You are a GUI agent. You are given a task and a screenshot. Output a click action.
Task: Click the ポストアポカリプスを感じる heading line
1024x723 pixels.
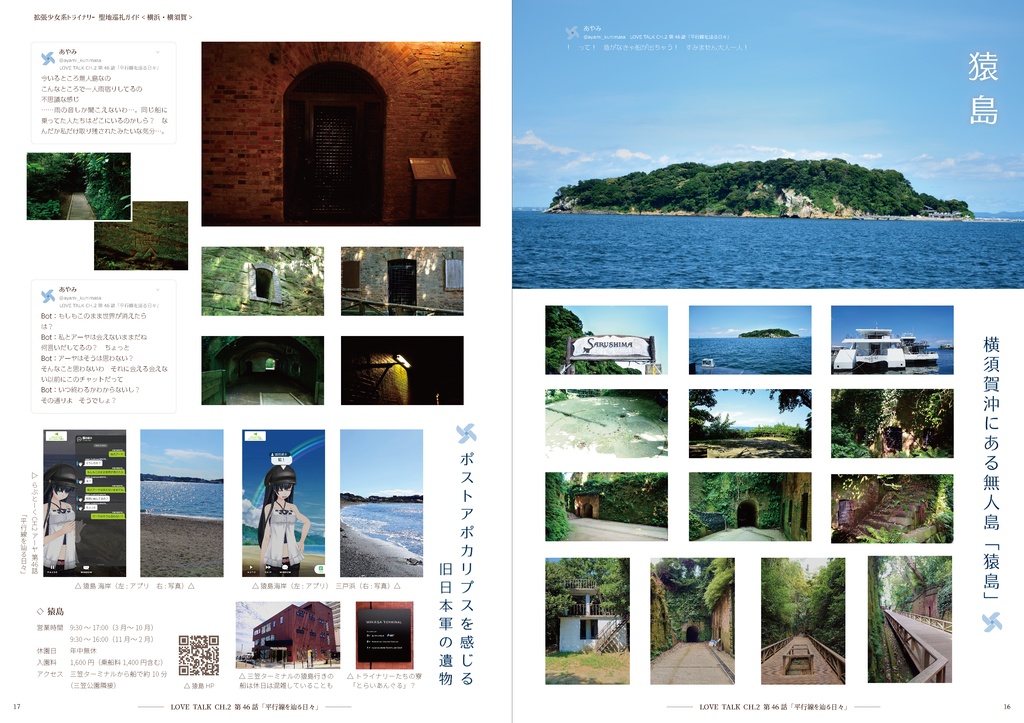tap(466, 568)
